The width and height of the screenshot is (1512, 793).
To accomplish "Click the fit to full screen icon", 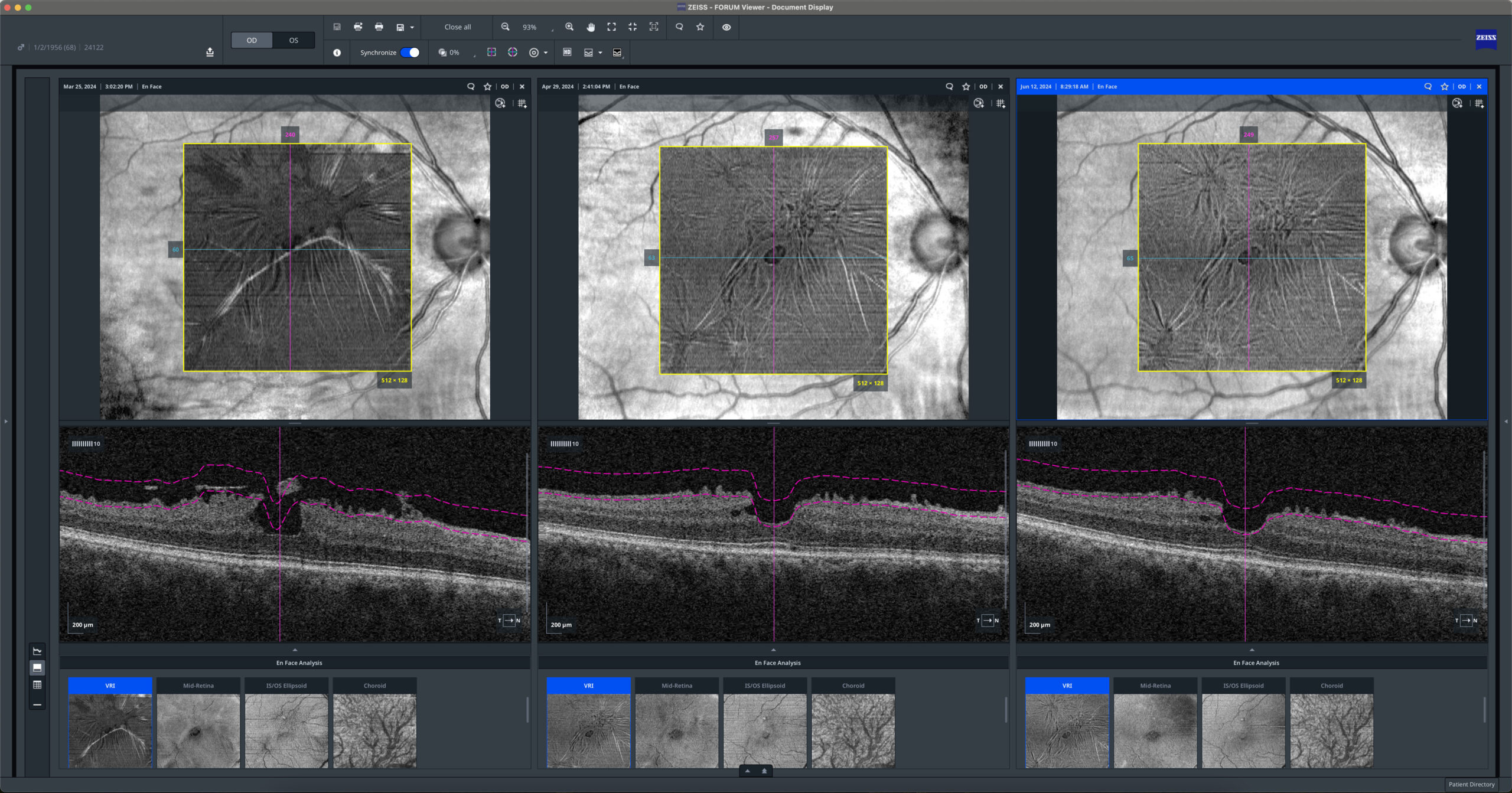I will [611, 27].
